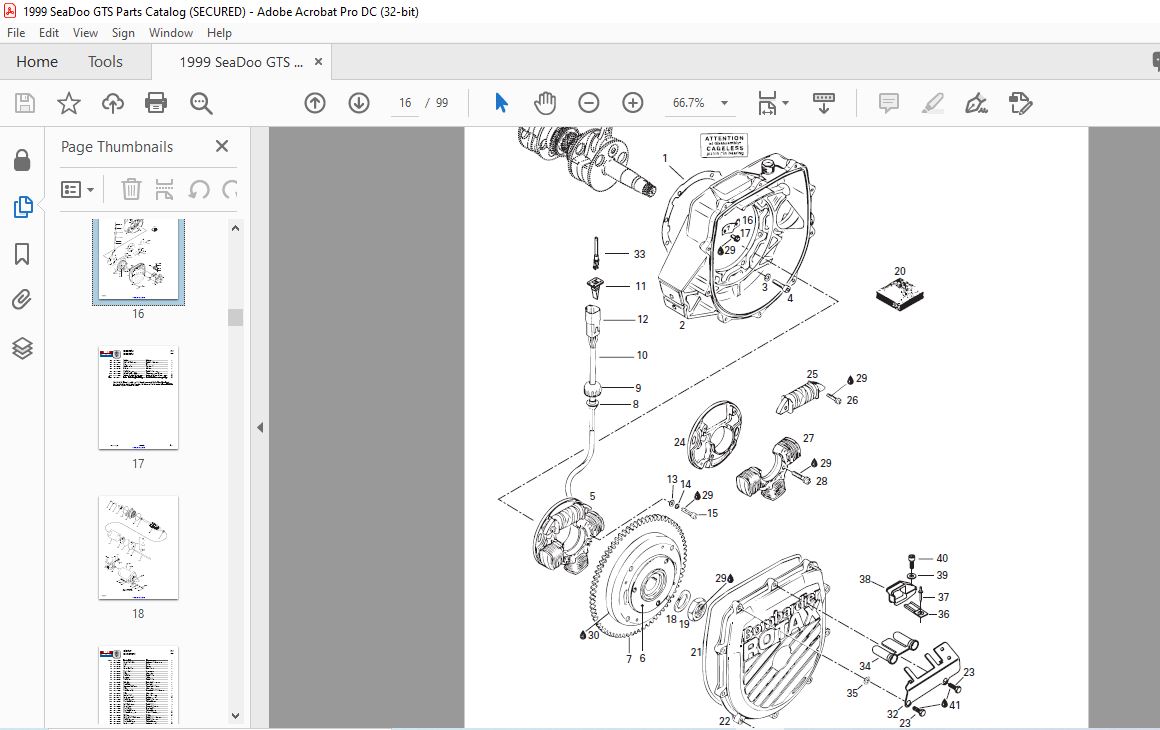This screenshot has height=730, width=1160.
Task: Open the zoom level dropdown arrow
Action: (725, 103)
